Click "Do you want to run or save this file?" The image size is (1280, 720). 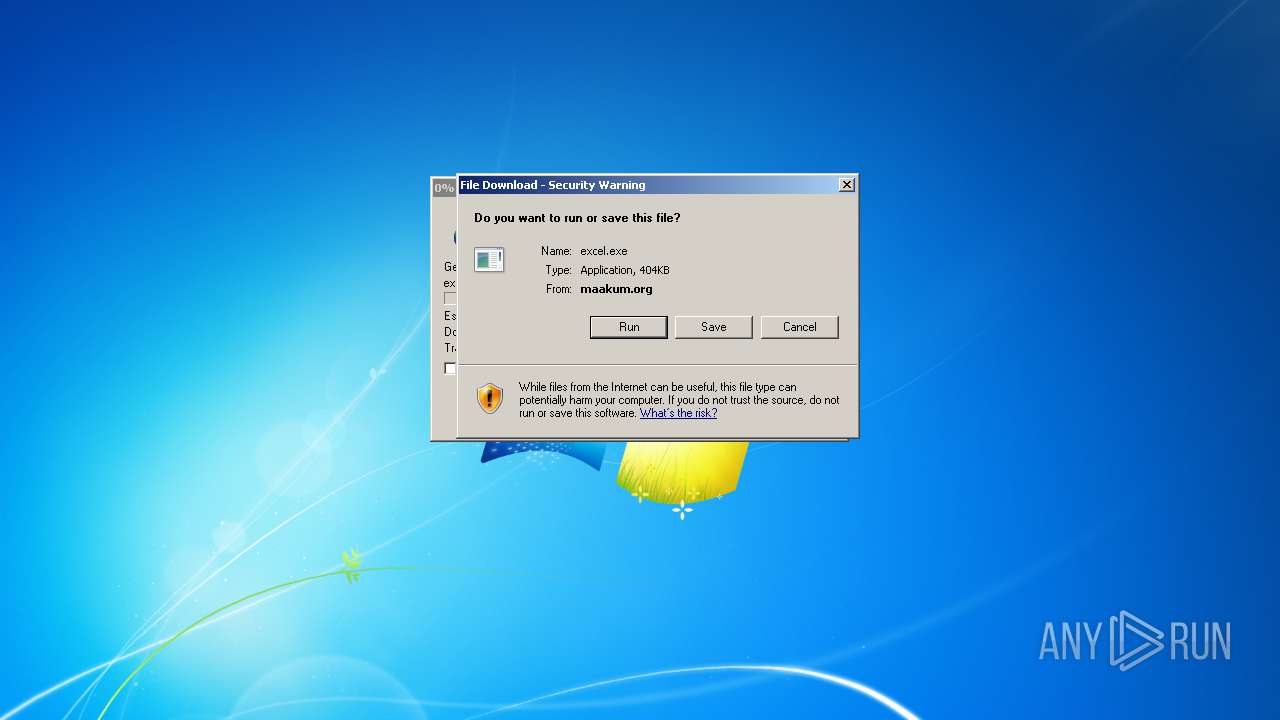(x=577, y=218)
